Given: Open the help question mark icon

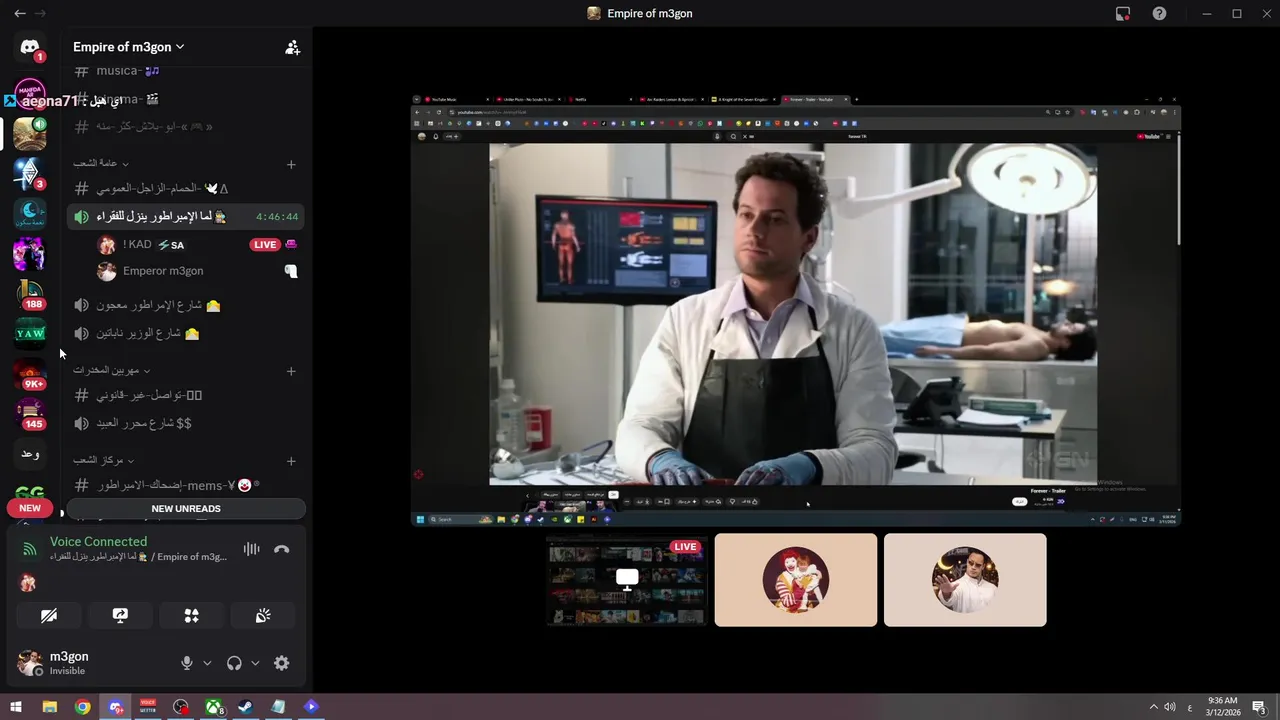Looking at the screenshot, I should click(x=1159, y=14).
